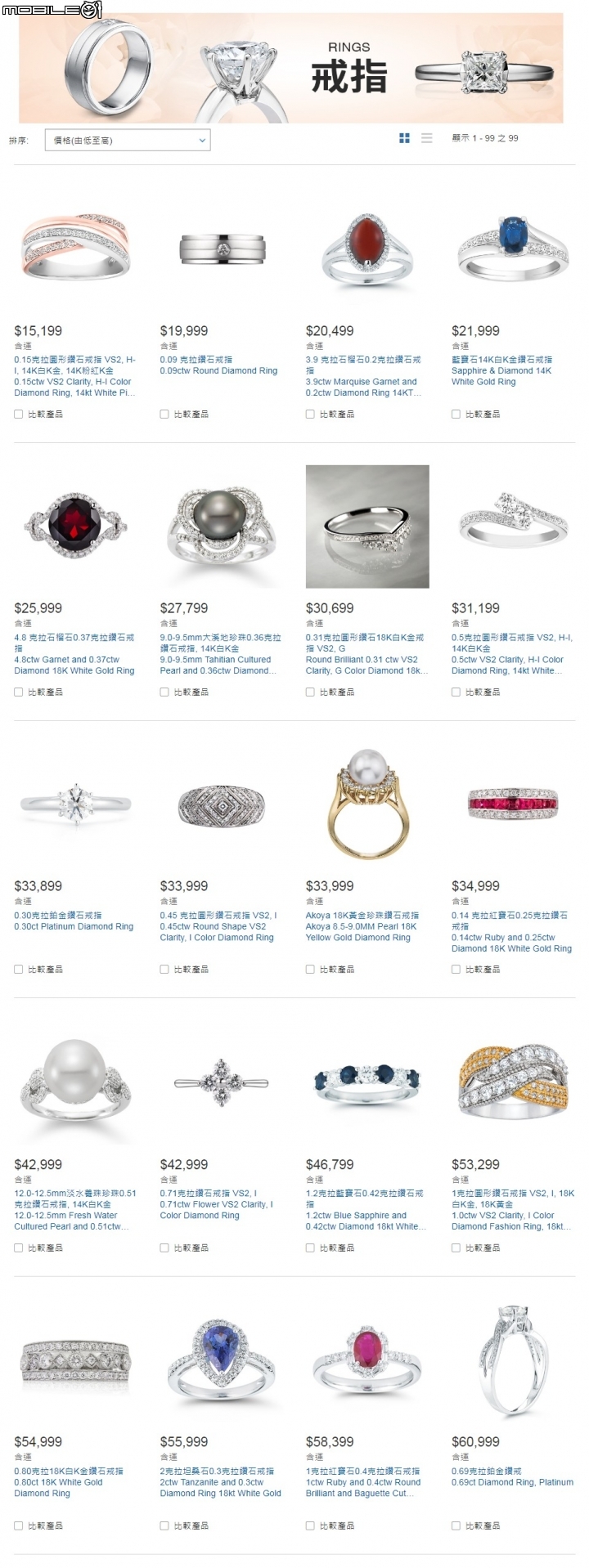Viewport: 589px width, 1568px height.
Task: Switch to list view icon
Action: pyautogui.click(x=427, y=138)
